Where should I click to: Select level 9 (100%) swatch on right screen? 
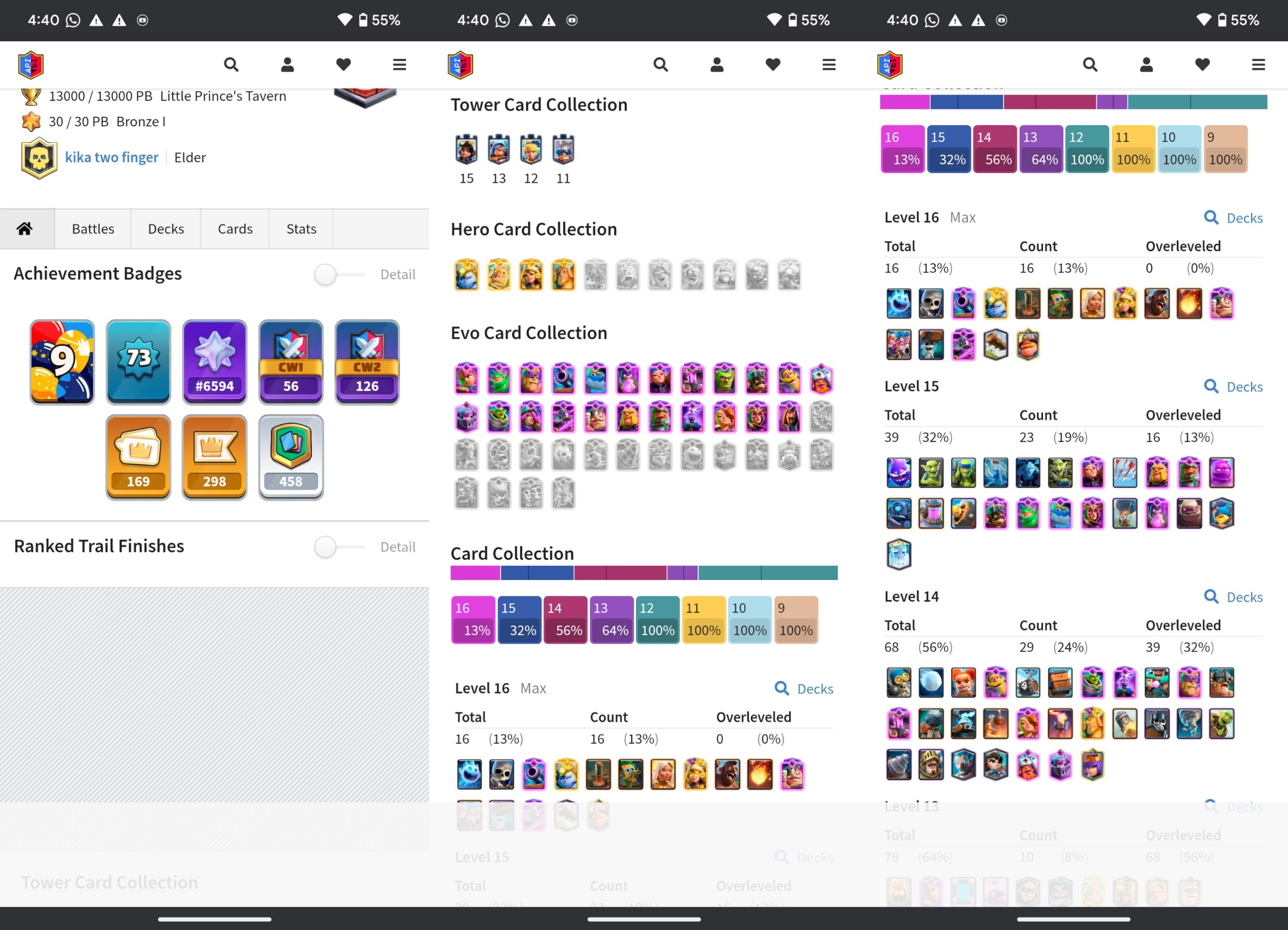point(1226,149)
